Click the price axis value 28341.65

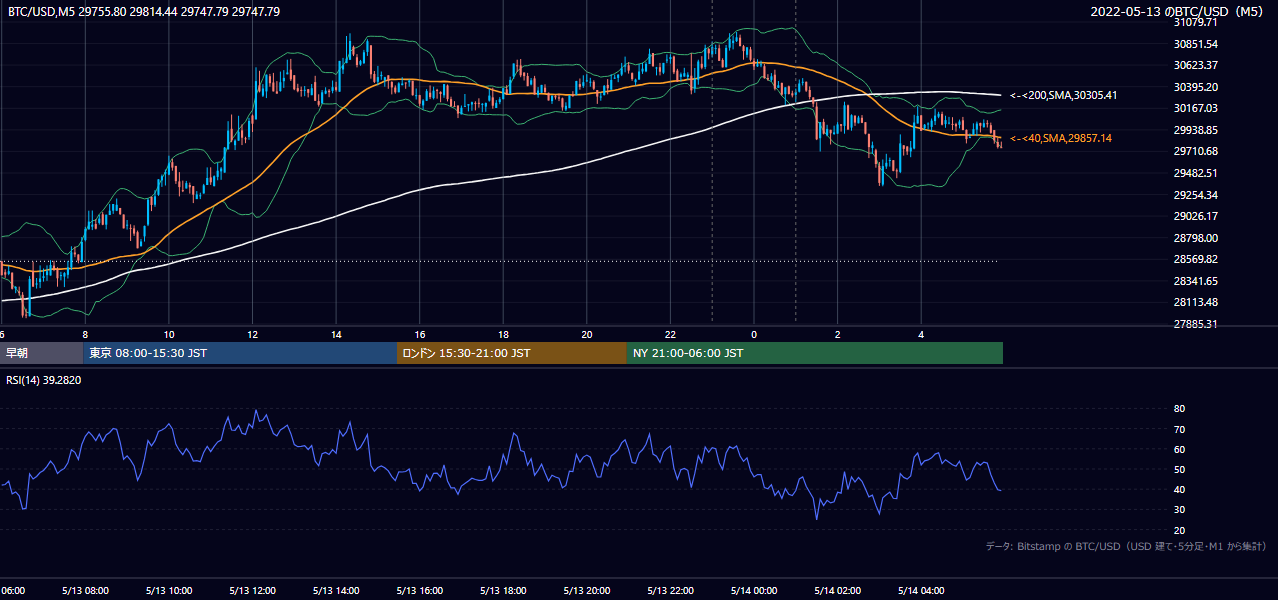tap(1195, 281)
